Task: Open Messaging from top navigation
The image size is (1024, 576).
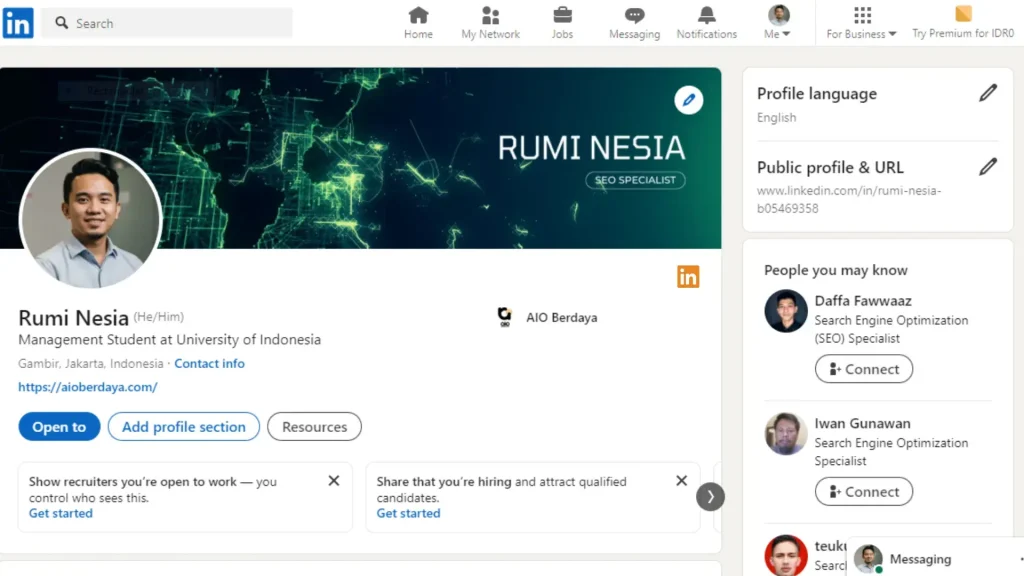Action: [x=634, y=23]
